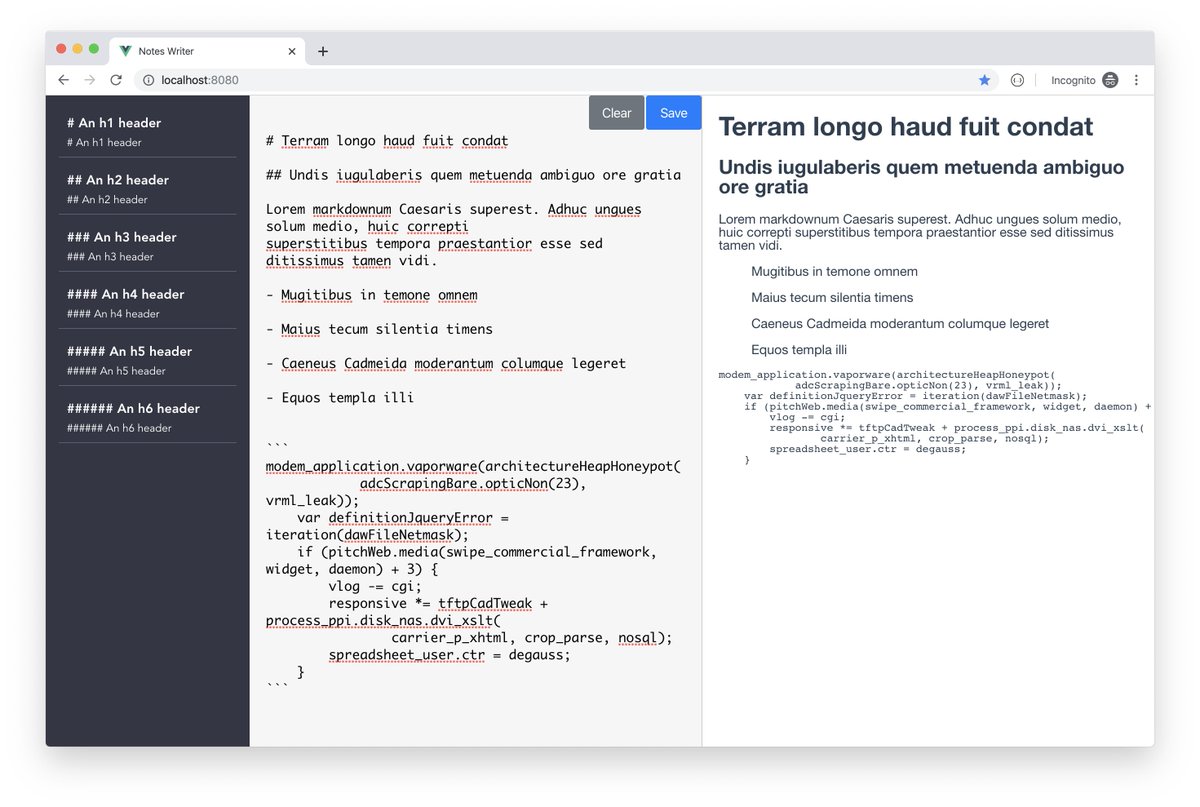
Task: Click 'spreadsheet_user.ctr = degauss;' in the editor
Action: tap(449, 655)
